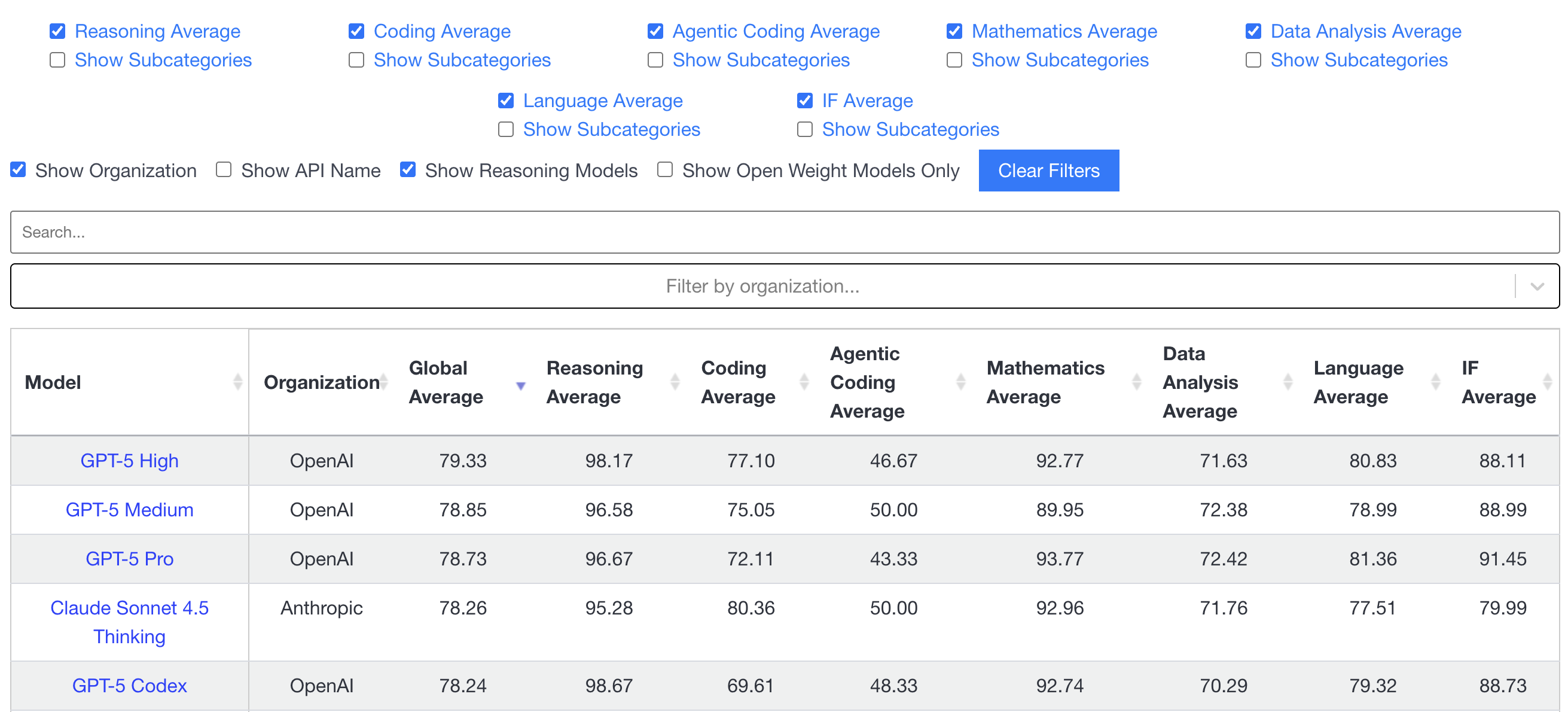The height and width of the screenshot is (712, 1568).
Task: Open the GPT-5 Codex model link
Action: coord(129,685)
